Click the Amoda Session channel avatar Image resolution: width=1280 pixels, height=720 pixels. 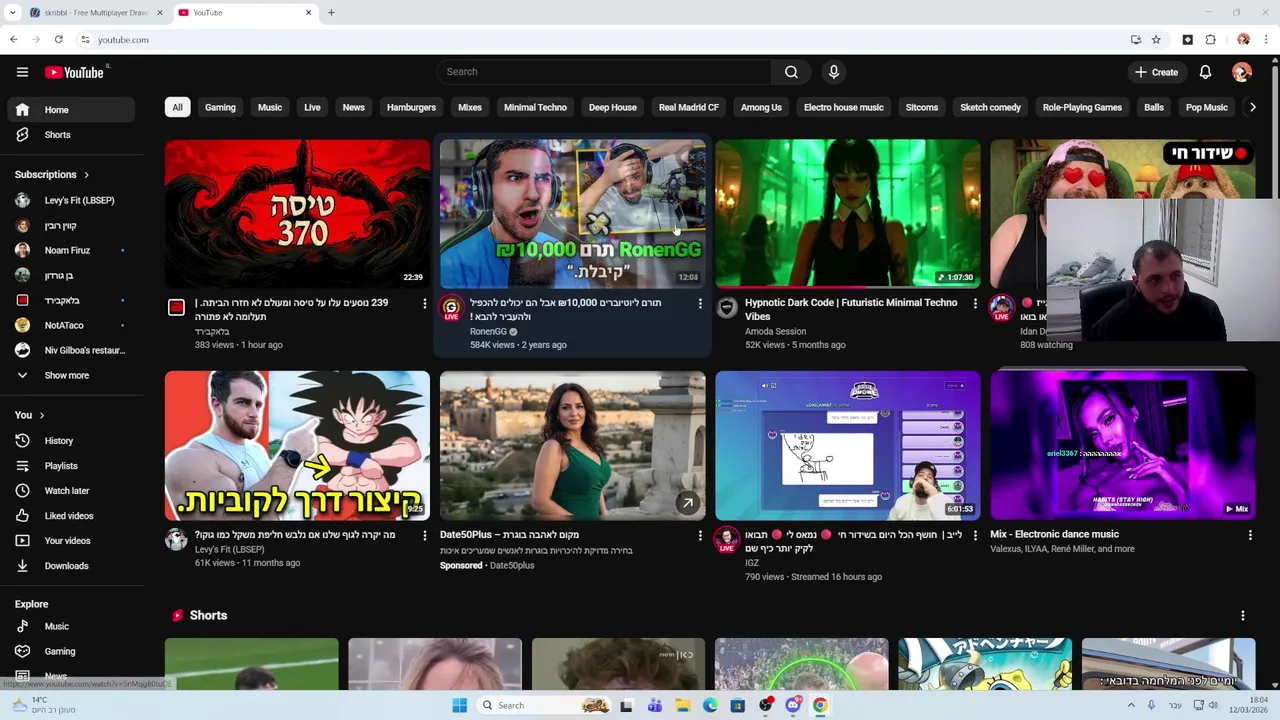(x=727, y=307)
